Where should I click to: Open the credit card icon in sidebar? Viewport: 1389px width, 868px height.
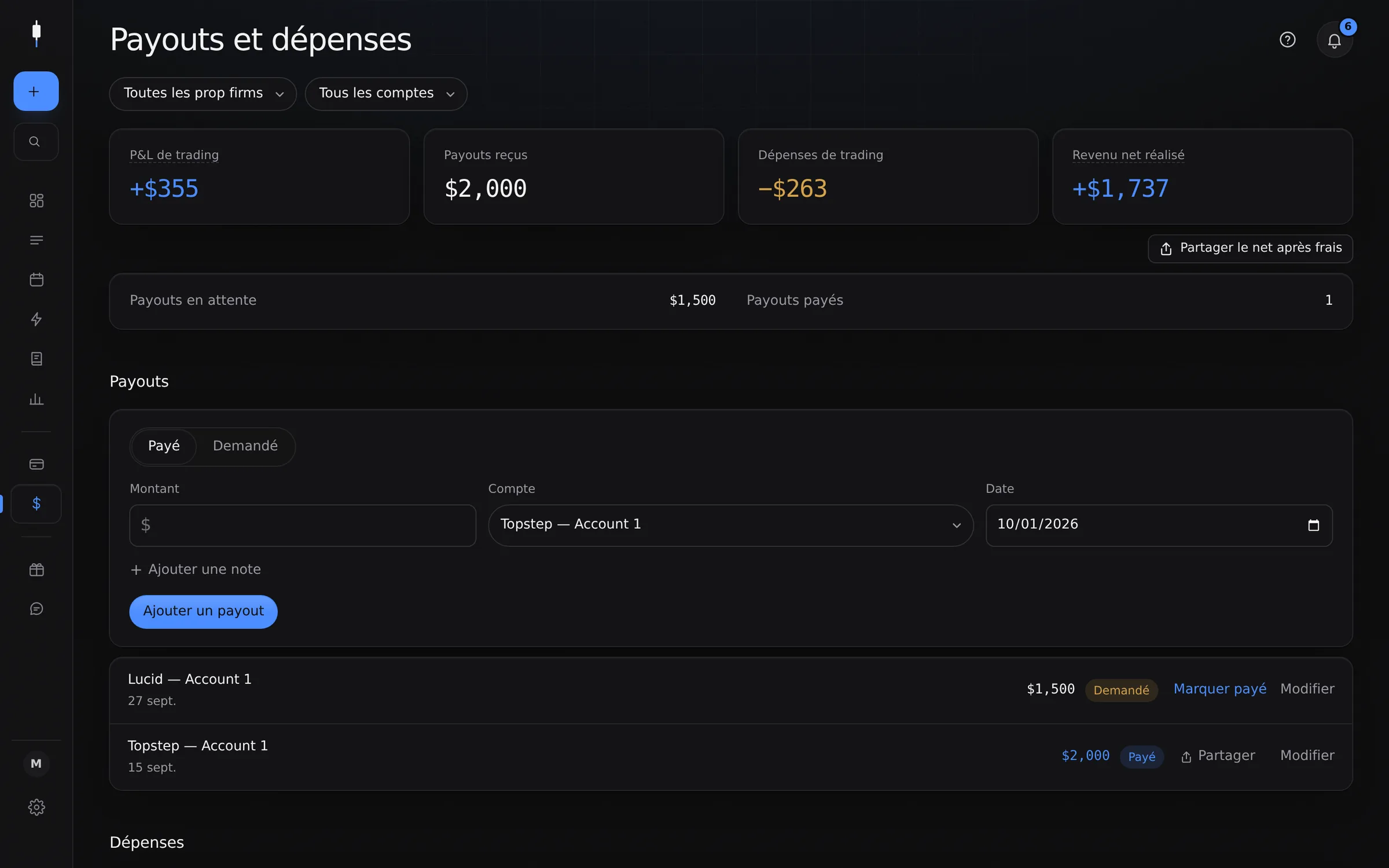point(36,464)
